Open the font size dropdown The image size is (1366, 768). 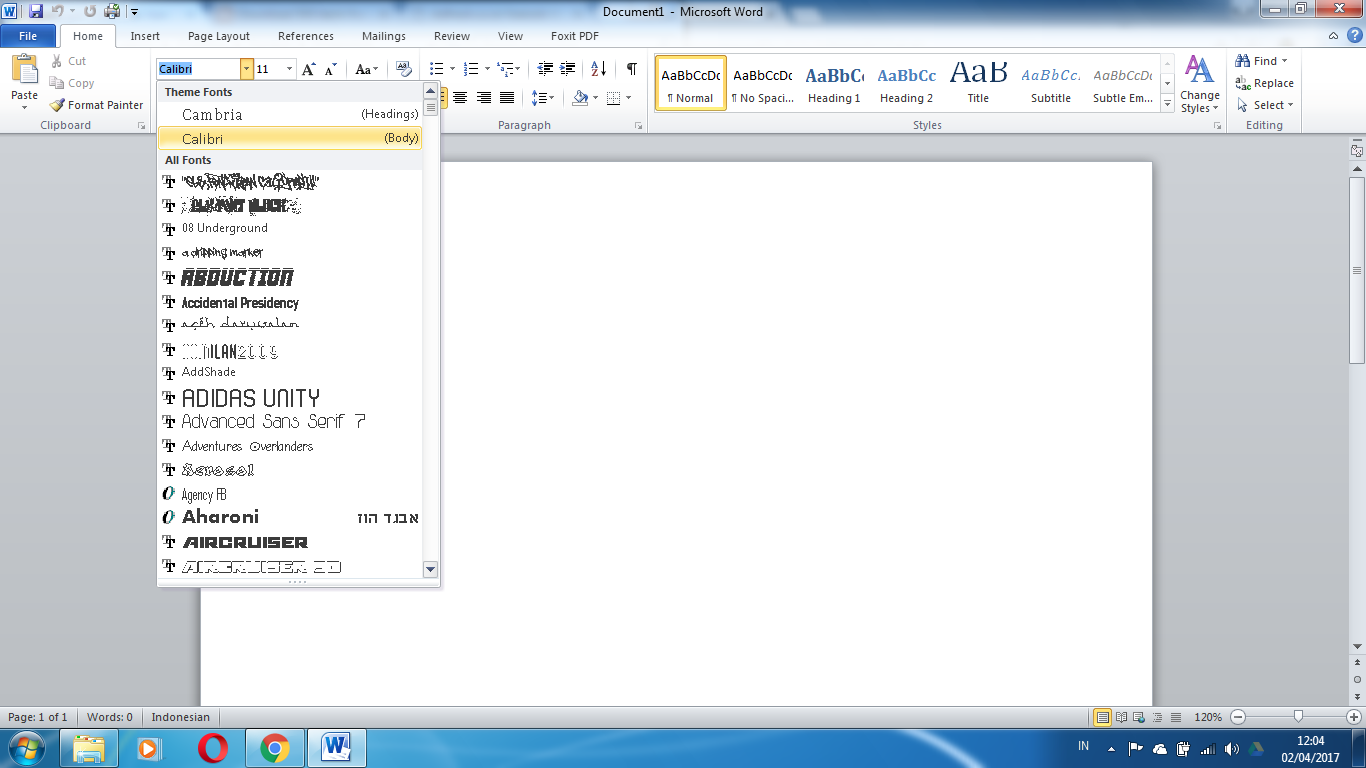coord(290,69)
